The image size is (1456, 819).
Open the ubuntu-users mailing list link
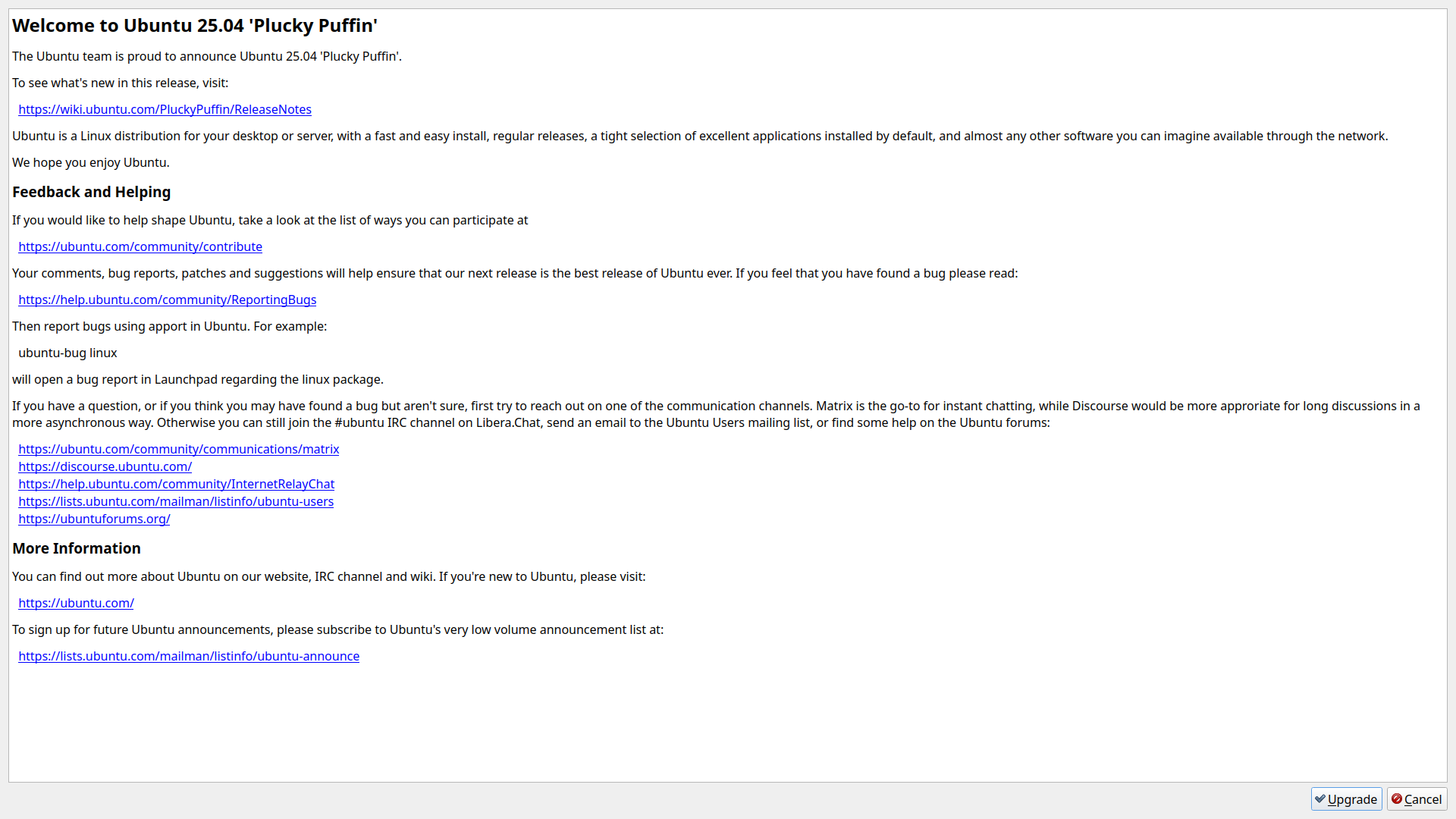click(x=176, y=501)
